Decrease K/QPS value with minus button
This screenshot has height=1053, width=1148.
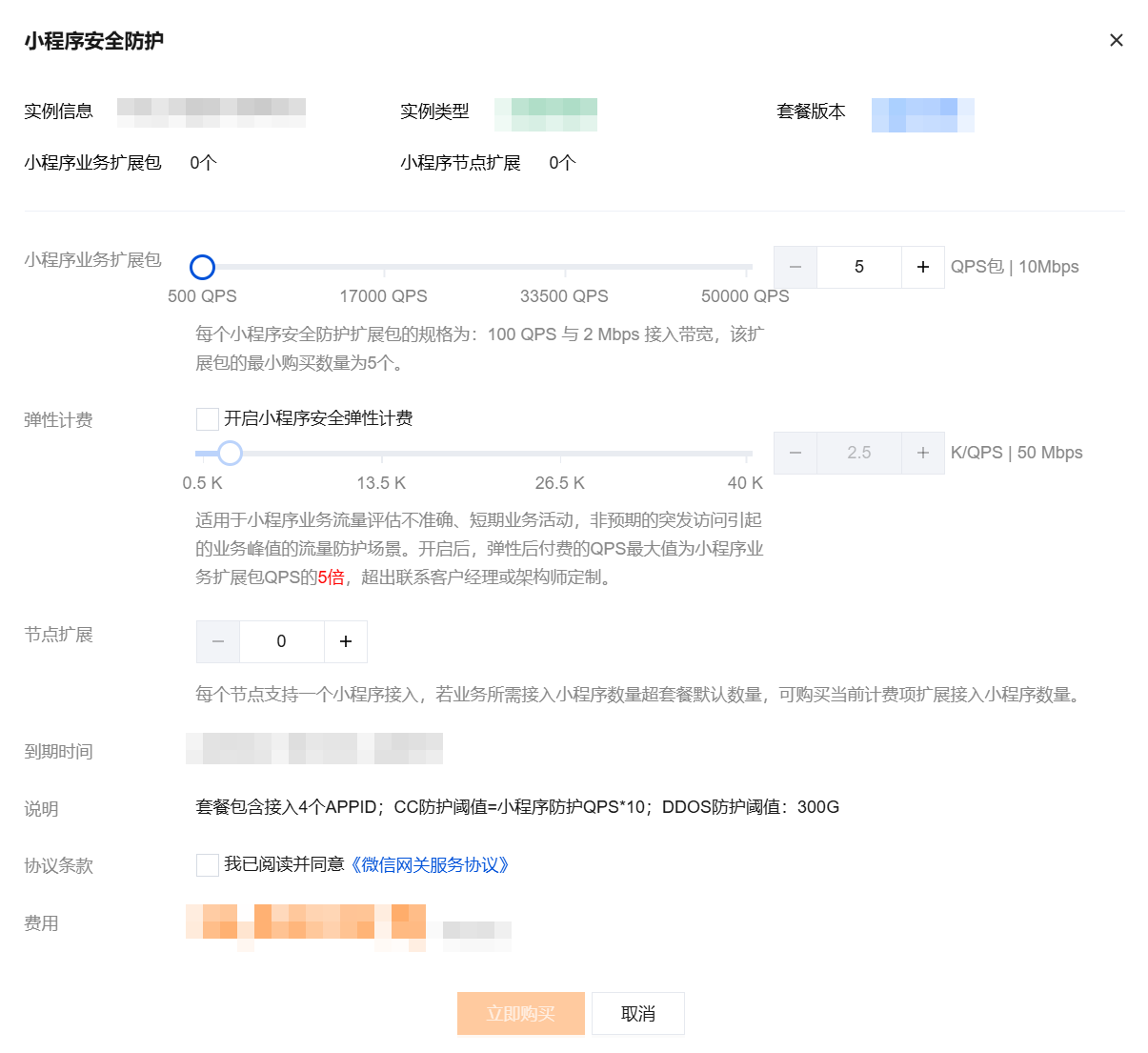tap(796, 453)
